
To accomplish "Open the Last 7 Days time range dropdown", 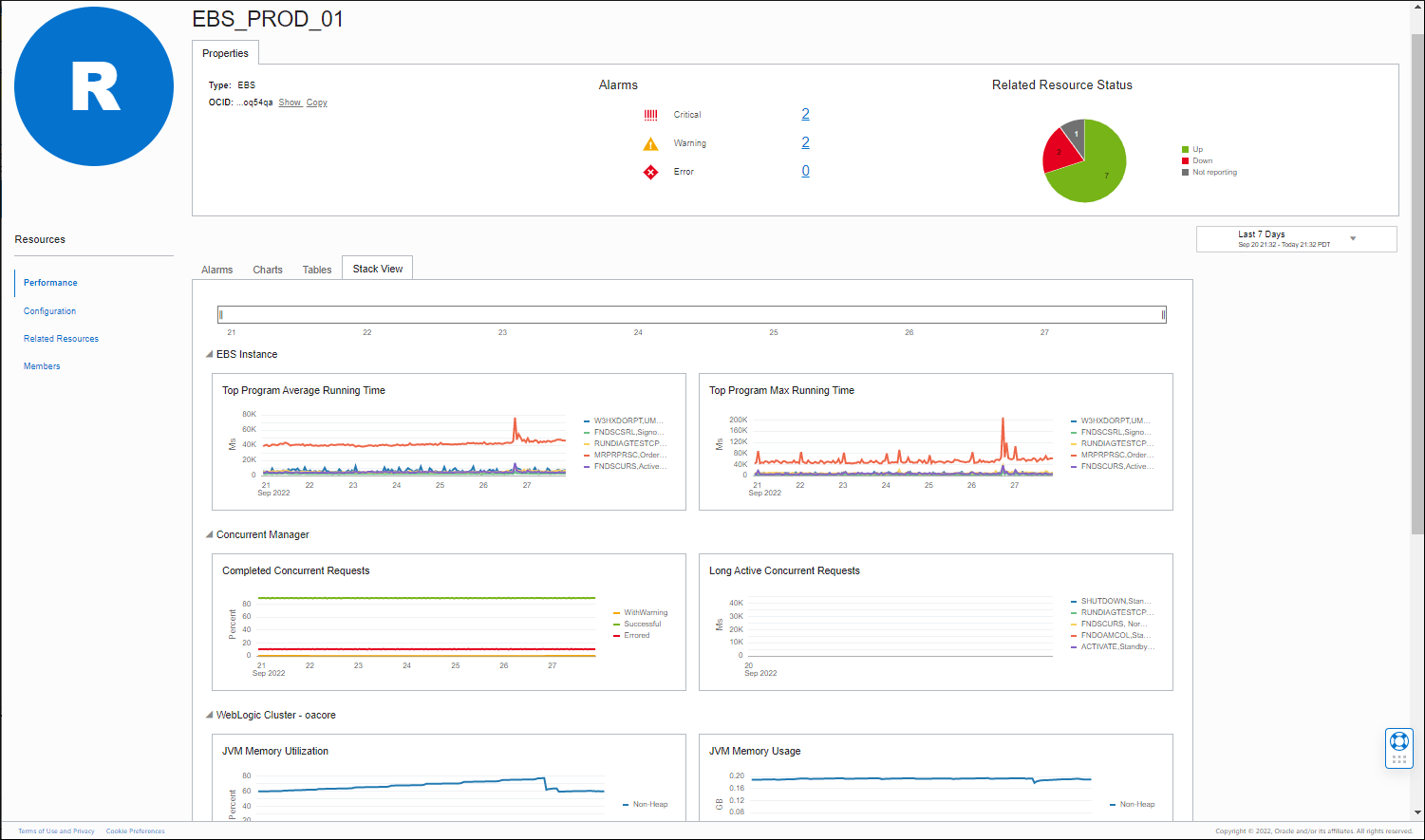I will click(x=1353, y=238).
